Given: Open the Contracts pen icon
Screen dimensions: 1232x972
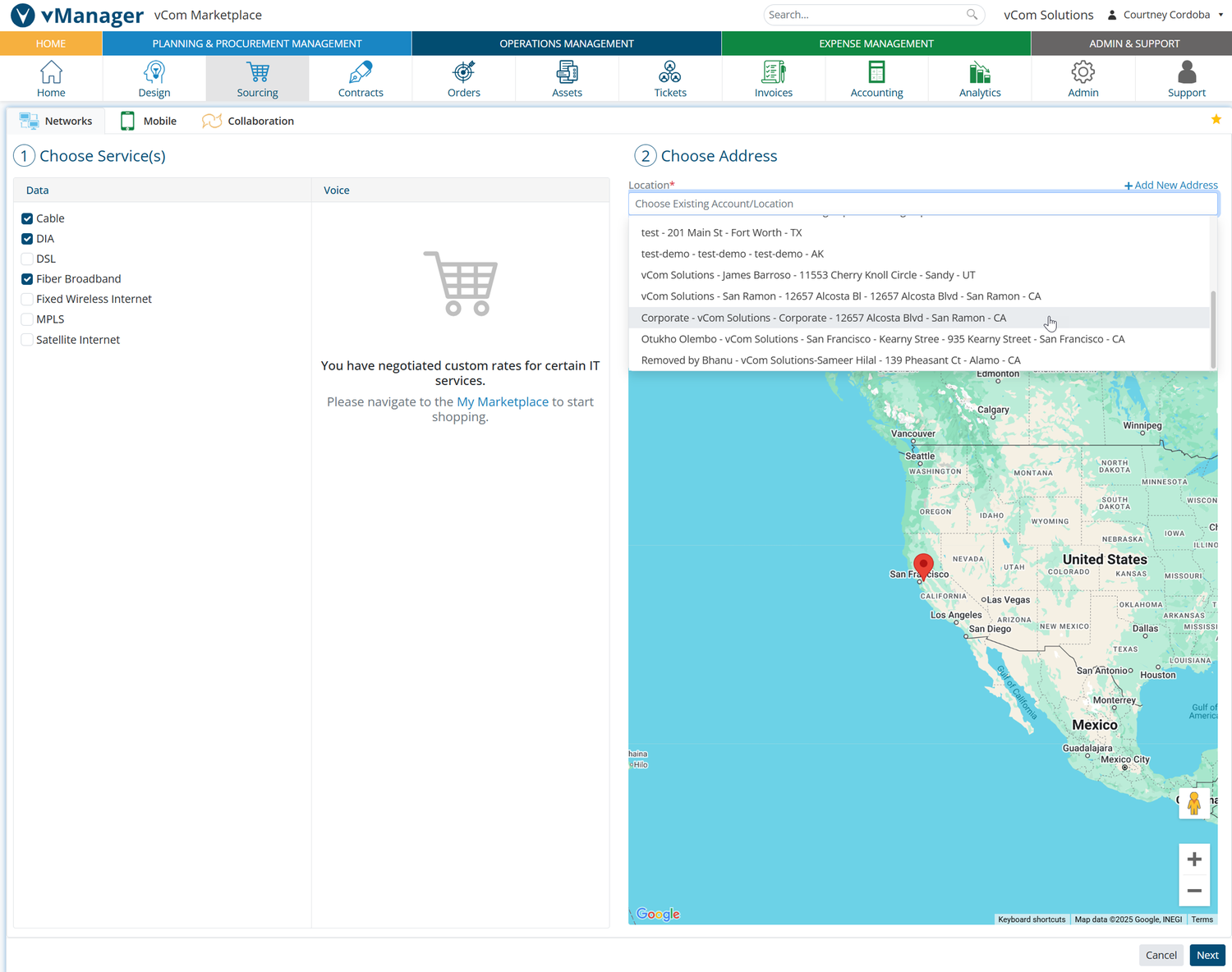Looking at the screenshot, I should tap(361, 72).
